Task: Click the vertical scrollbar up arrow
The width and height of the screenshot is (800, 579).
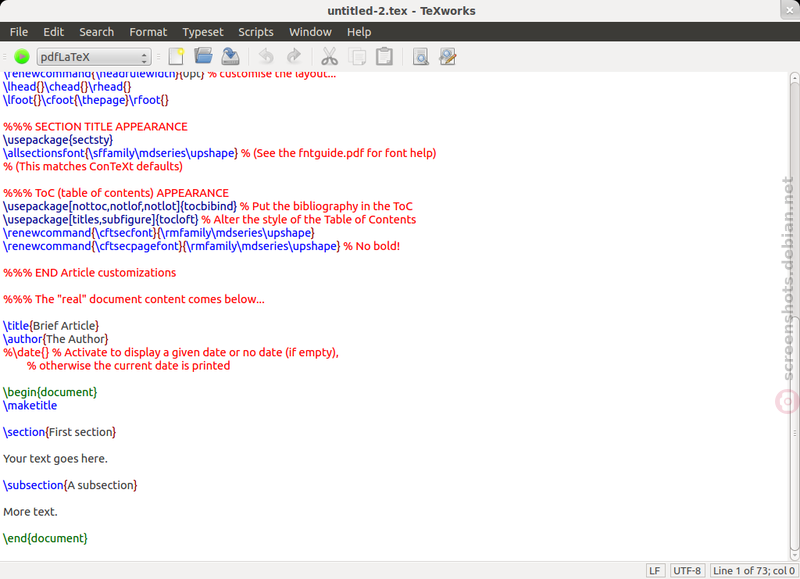Action: pyautogui.click(x=794, y=78)
